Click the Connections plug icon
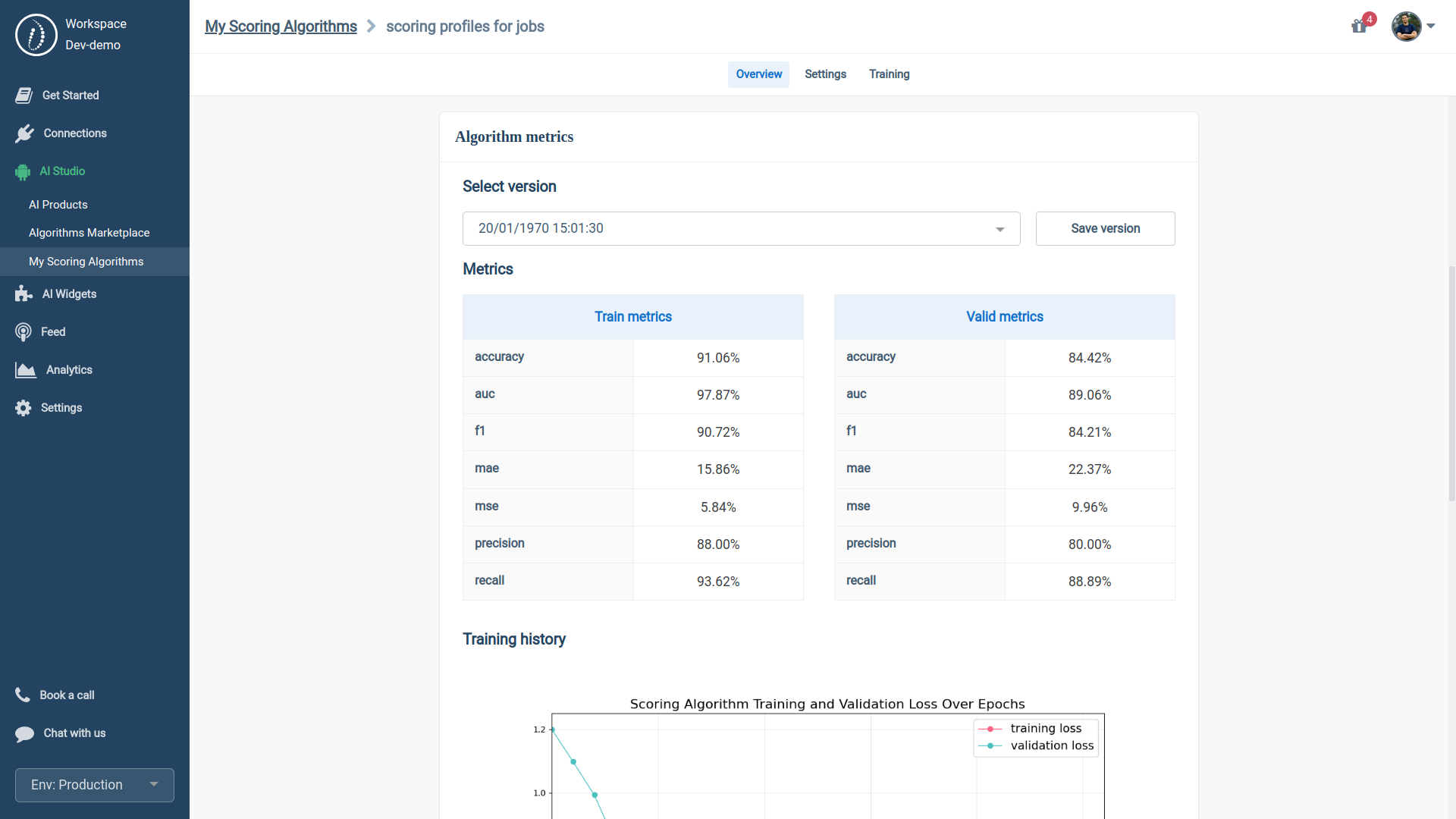Image resolution: width=1456 pixels, height=819 pixels. point(24,133)
